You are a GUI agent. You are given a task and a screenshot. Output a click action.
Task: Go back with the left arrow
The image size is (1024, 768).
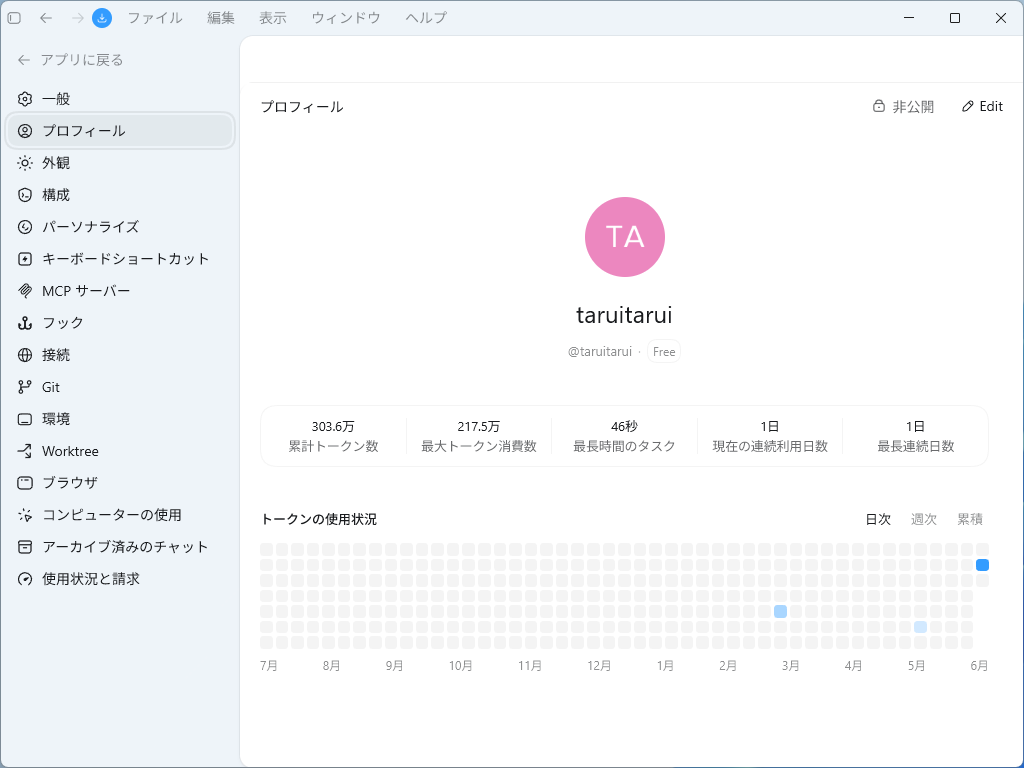[46, 18]
